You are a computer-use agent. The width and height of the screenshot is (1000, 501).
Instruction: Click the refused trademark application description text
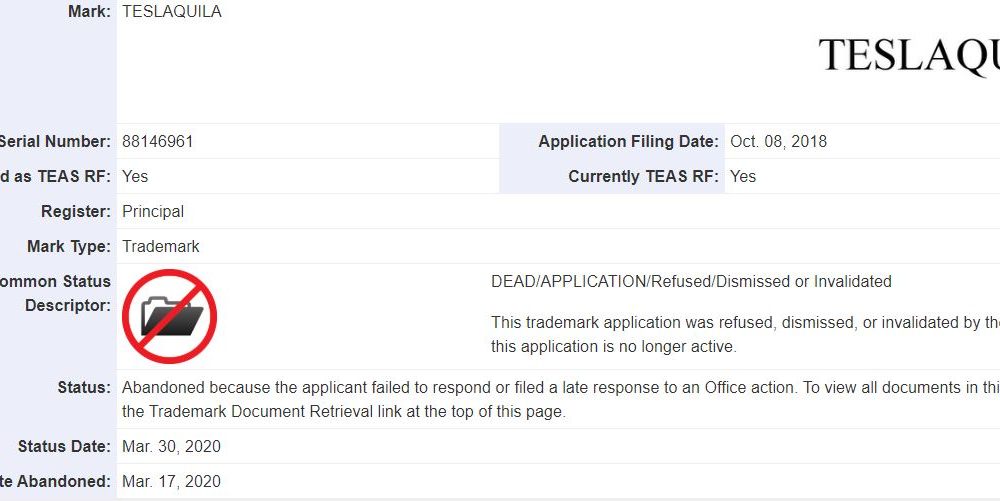point(746,335)
